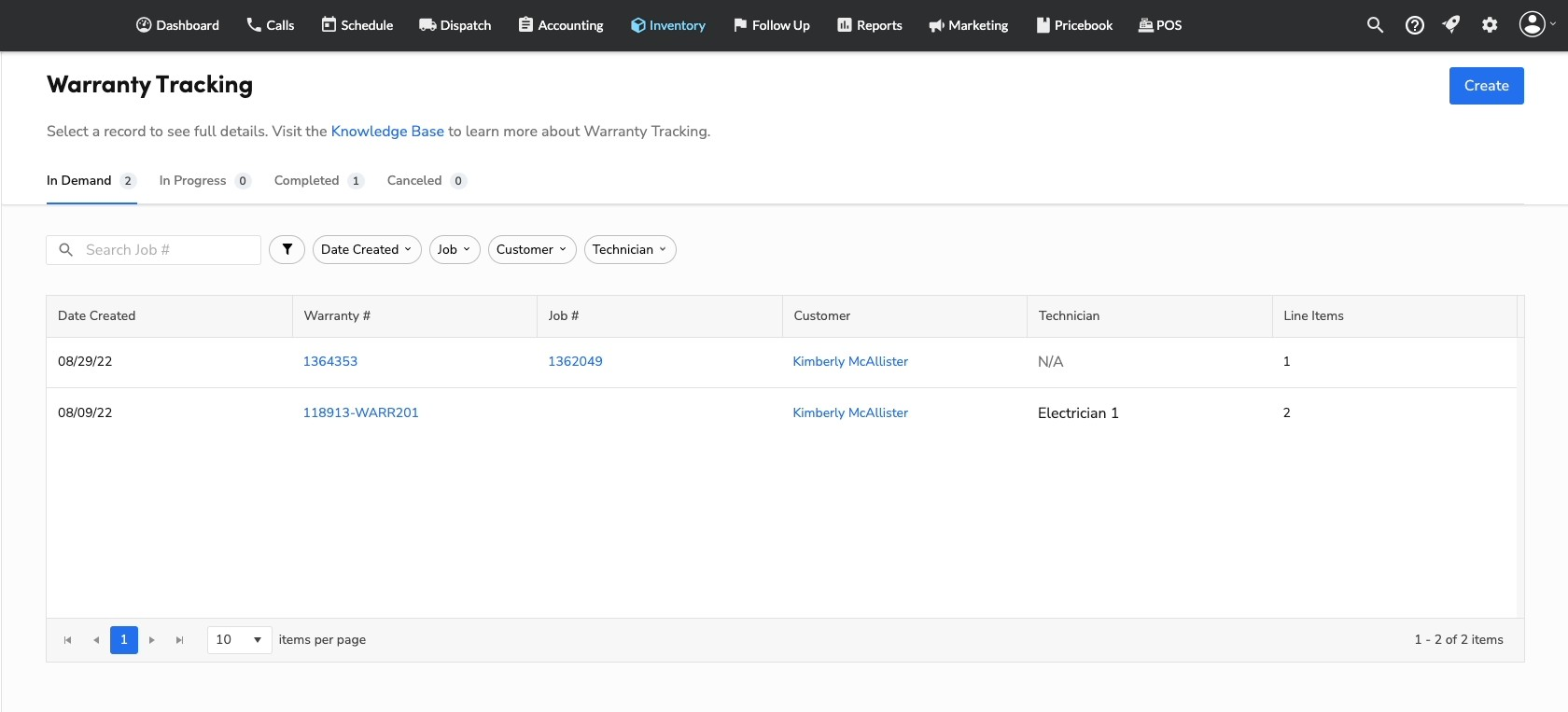This screenshot has width=1568, height=712.
Task: Click the '1 - 2 of 2 items' text
Action: [x=1459, y=640]
